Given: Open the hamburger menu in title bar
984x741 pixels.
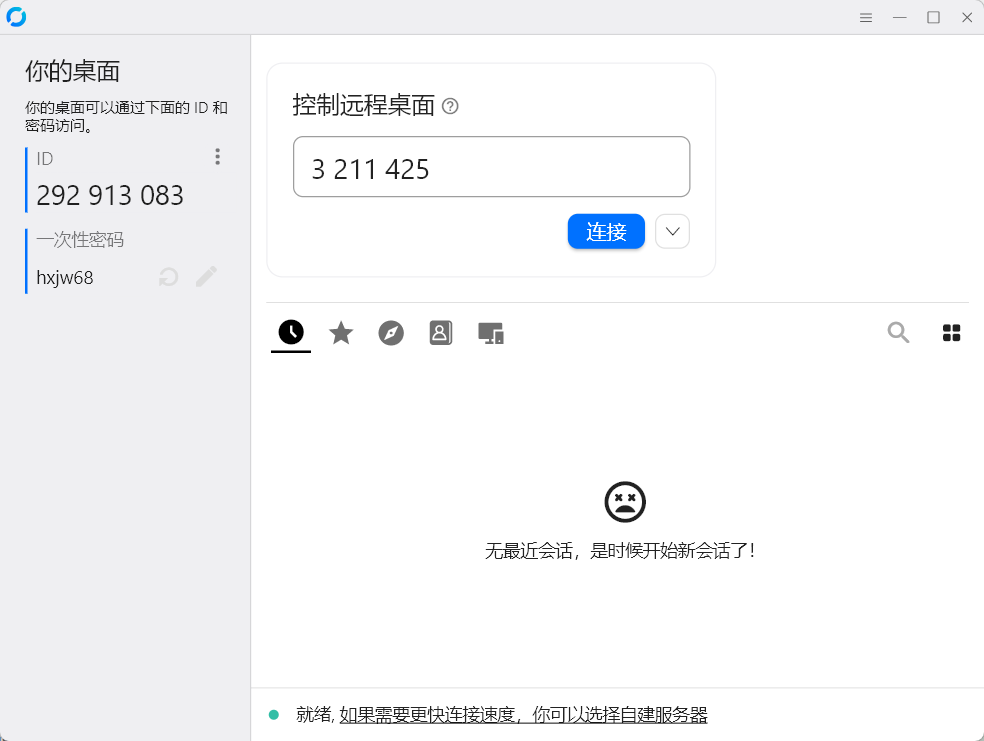Looking at the screenshot, I should (x=866, y=18).
